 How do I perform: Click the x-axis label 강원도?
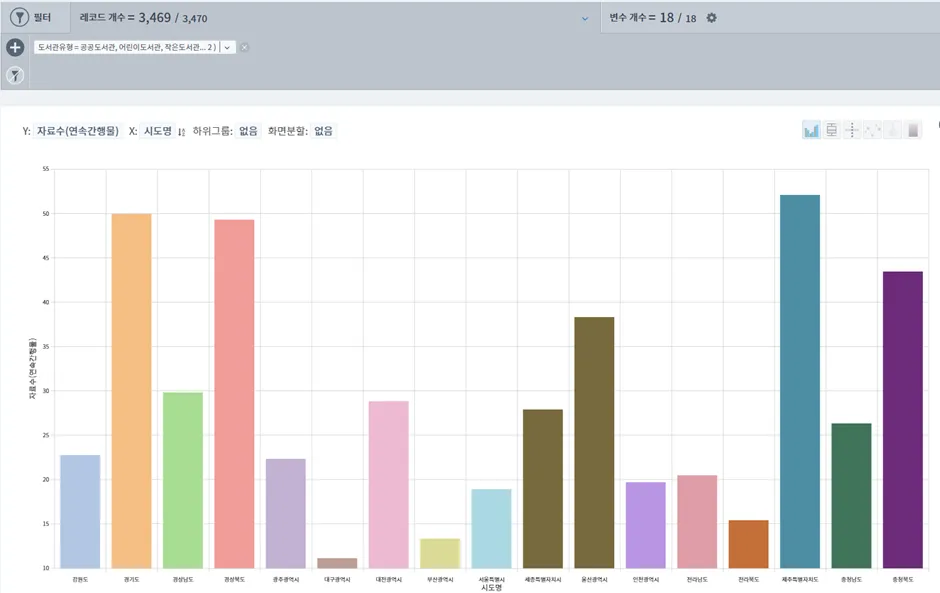click(80, 579)
